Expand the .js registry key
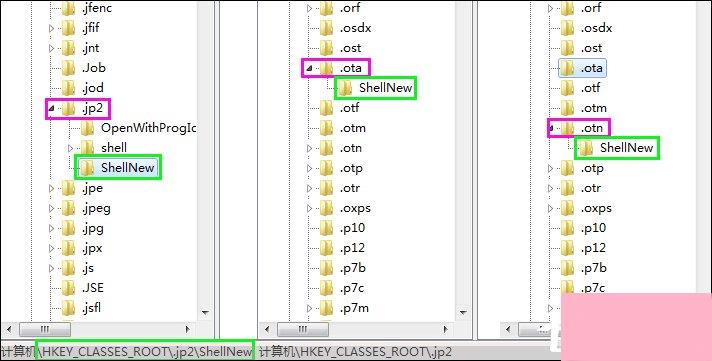712x361 pixels. point(51,268)
